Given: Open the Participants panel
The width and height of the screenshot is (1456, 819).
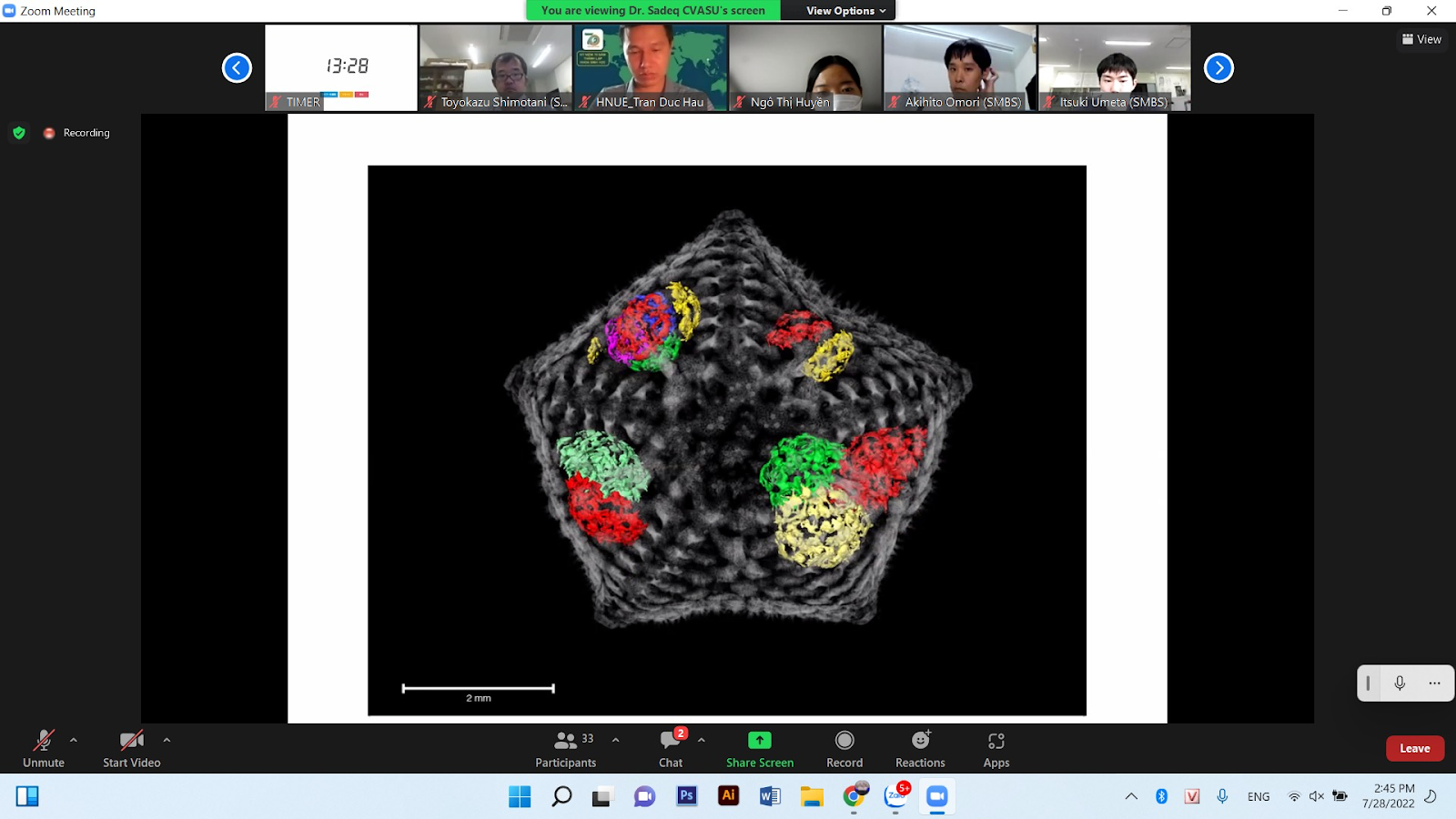Looking at the screenshot, I should point(565,749).
